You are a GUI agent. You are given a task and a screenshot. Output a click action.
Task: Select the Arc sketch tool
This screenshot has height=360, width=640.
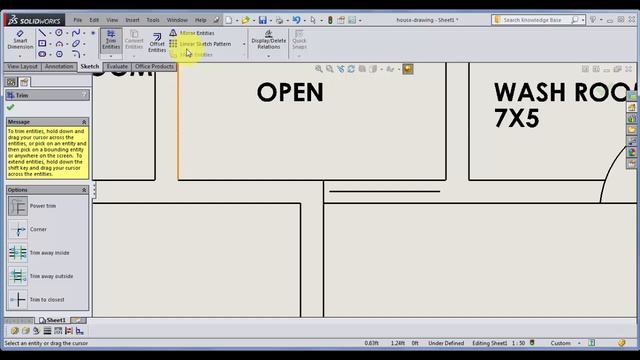[x=59, y=43]
